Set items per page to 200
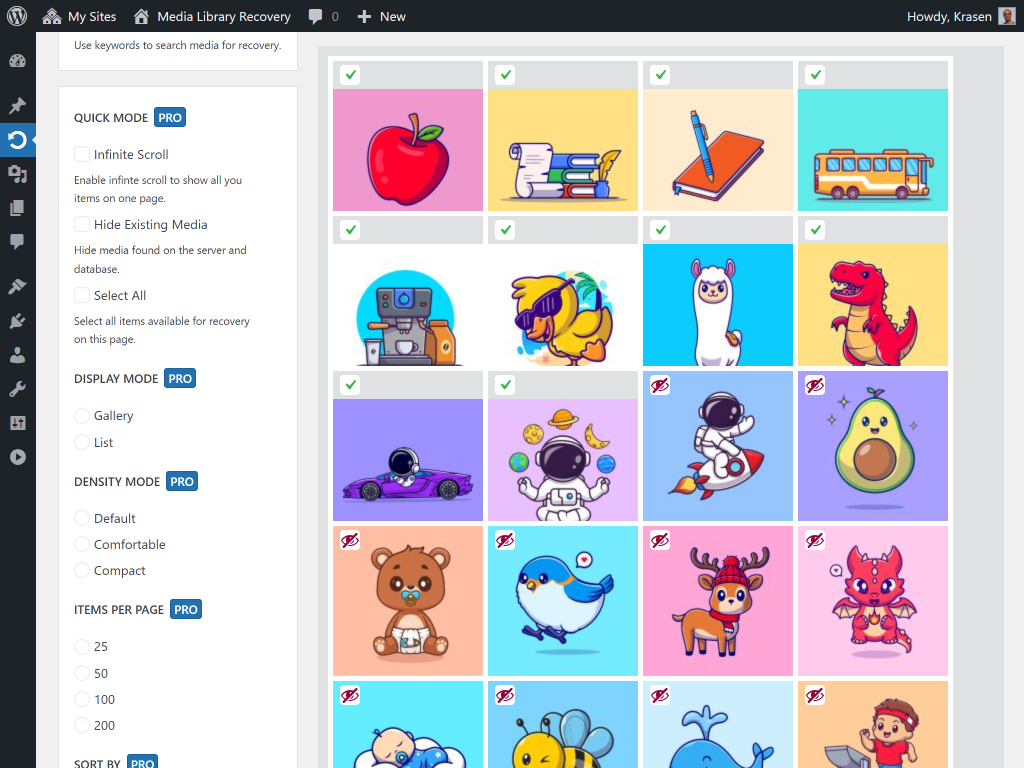 point(80,725)
